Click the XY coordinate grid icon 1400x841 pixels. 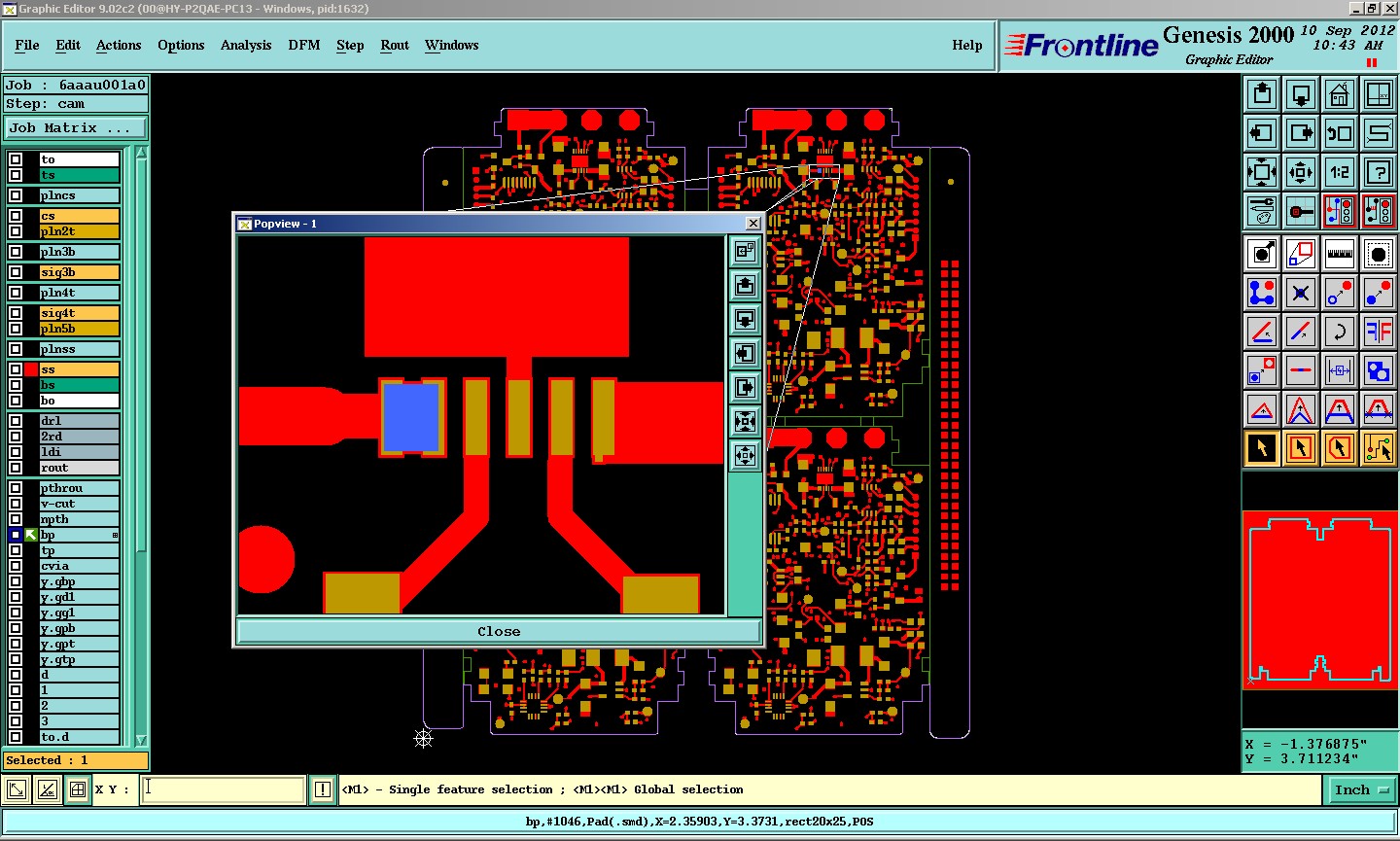coord(1379,94)
